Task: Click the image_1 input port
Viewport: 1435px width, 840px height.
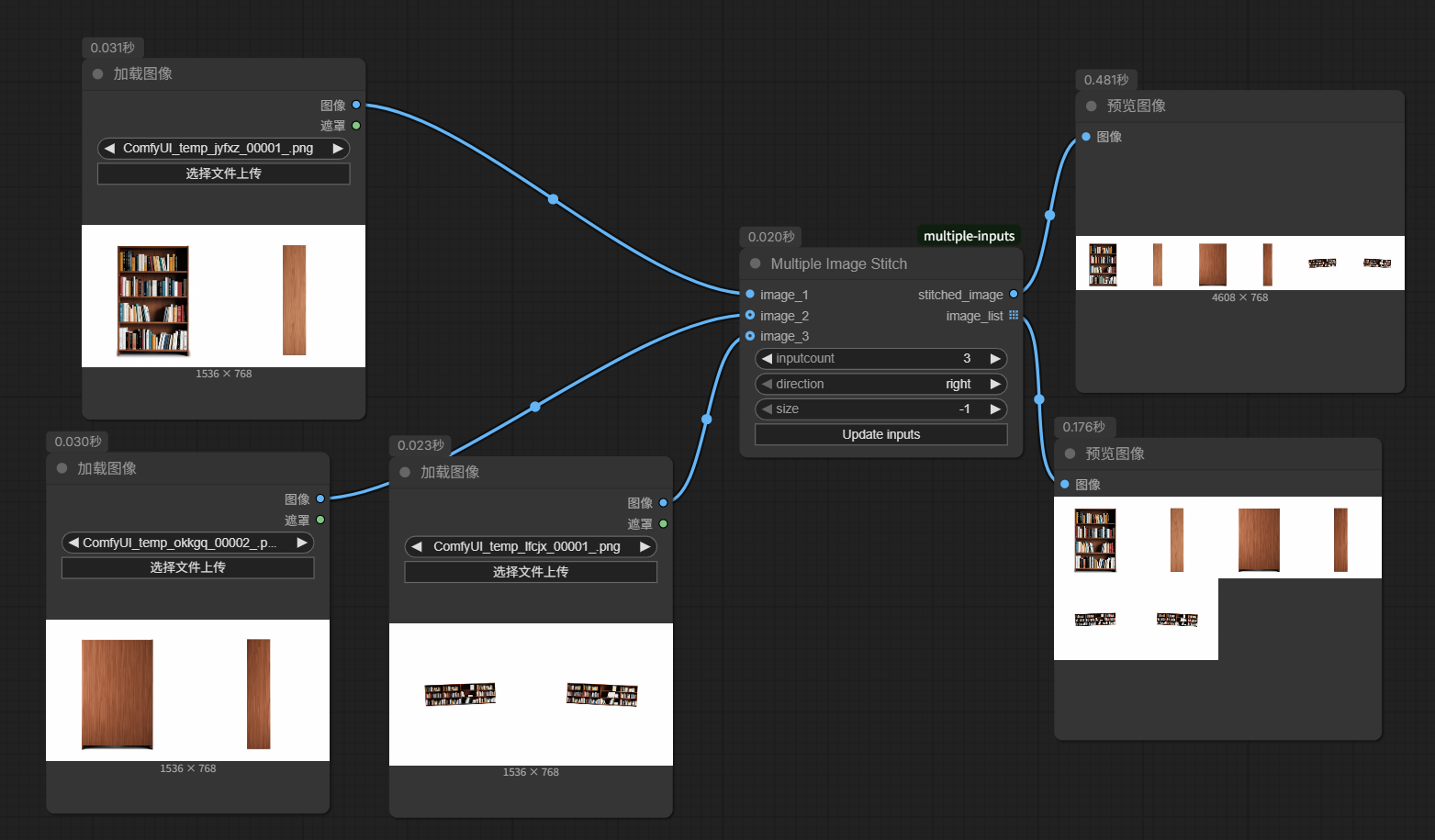Action: click(750, 294)
